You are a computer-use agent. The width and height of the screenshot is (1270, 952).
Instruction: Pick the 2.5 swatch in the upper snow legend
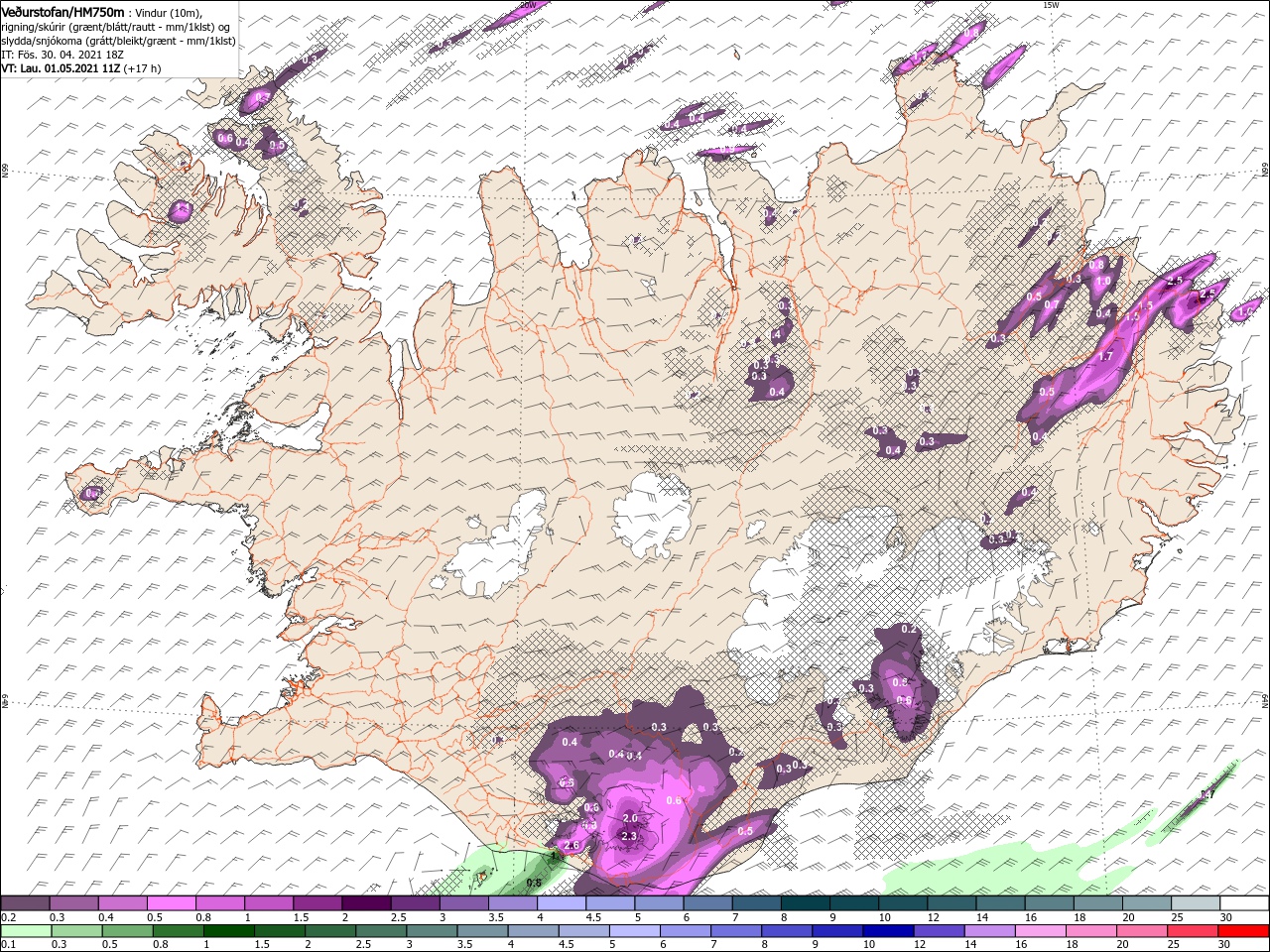click(415, 903)
